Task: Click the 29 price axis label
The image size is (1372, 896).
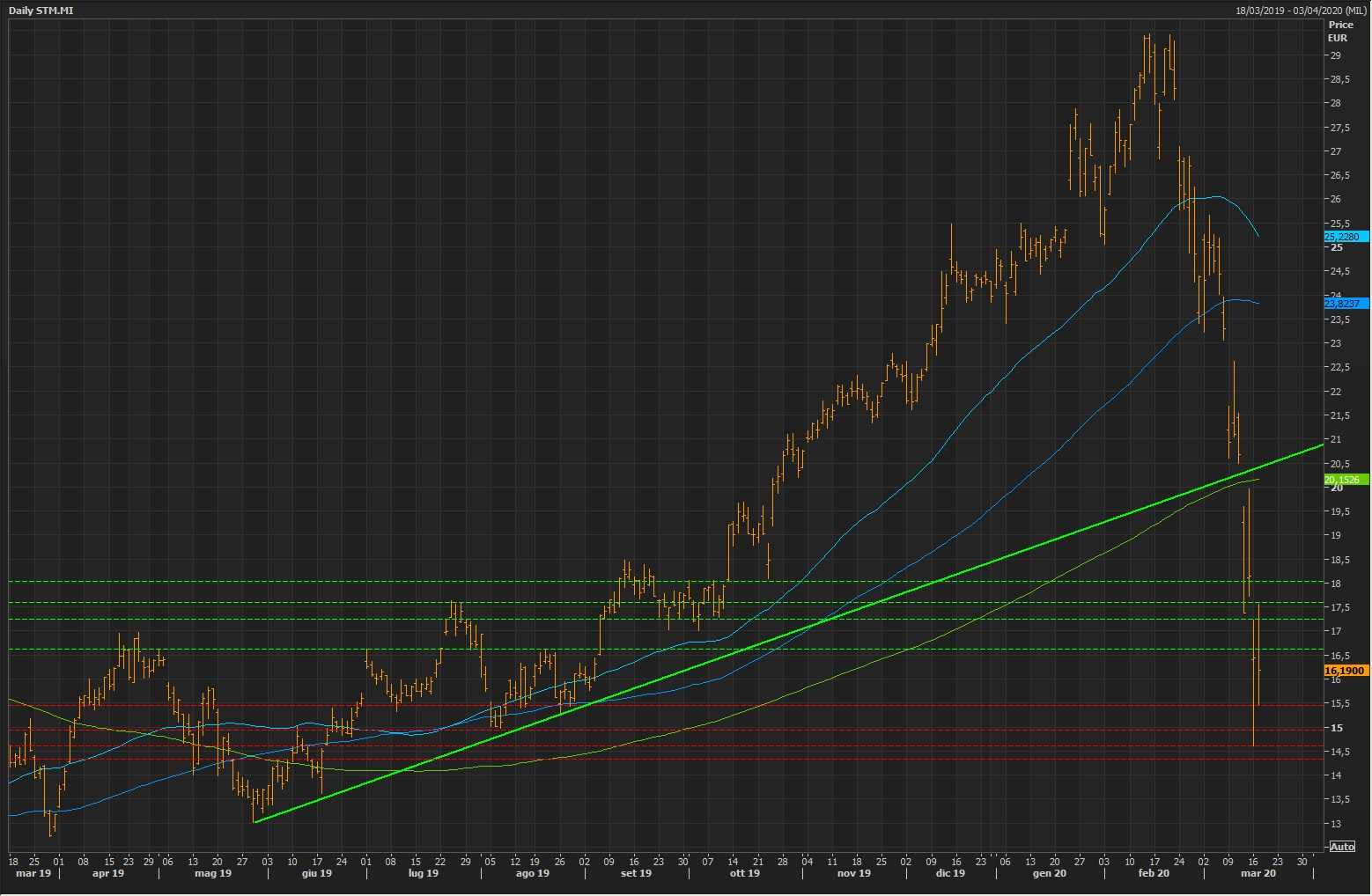Action: pos(1336,55)
